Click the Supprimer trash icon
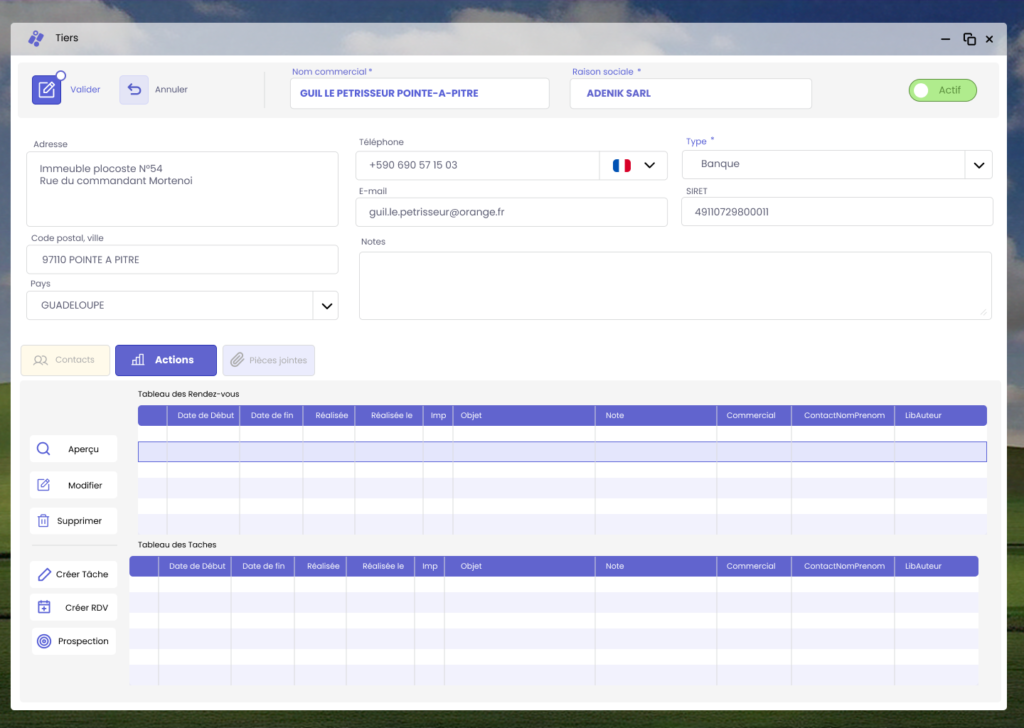Screen dimensions: 1024x728 (44, 521)
